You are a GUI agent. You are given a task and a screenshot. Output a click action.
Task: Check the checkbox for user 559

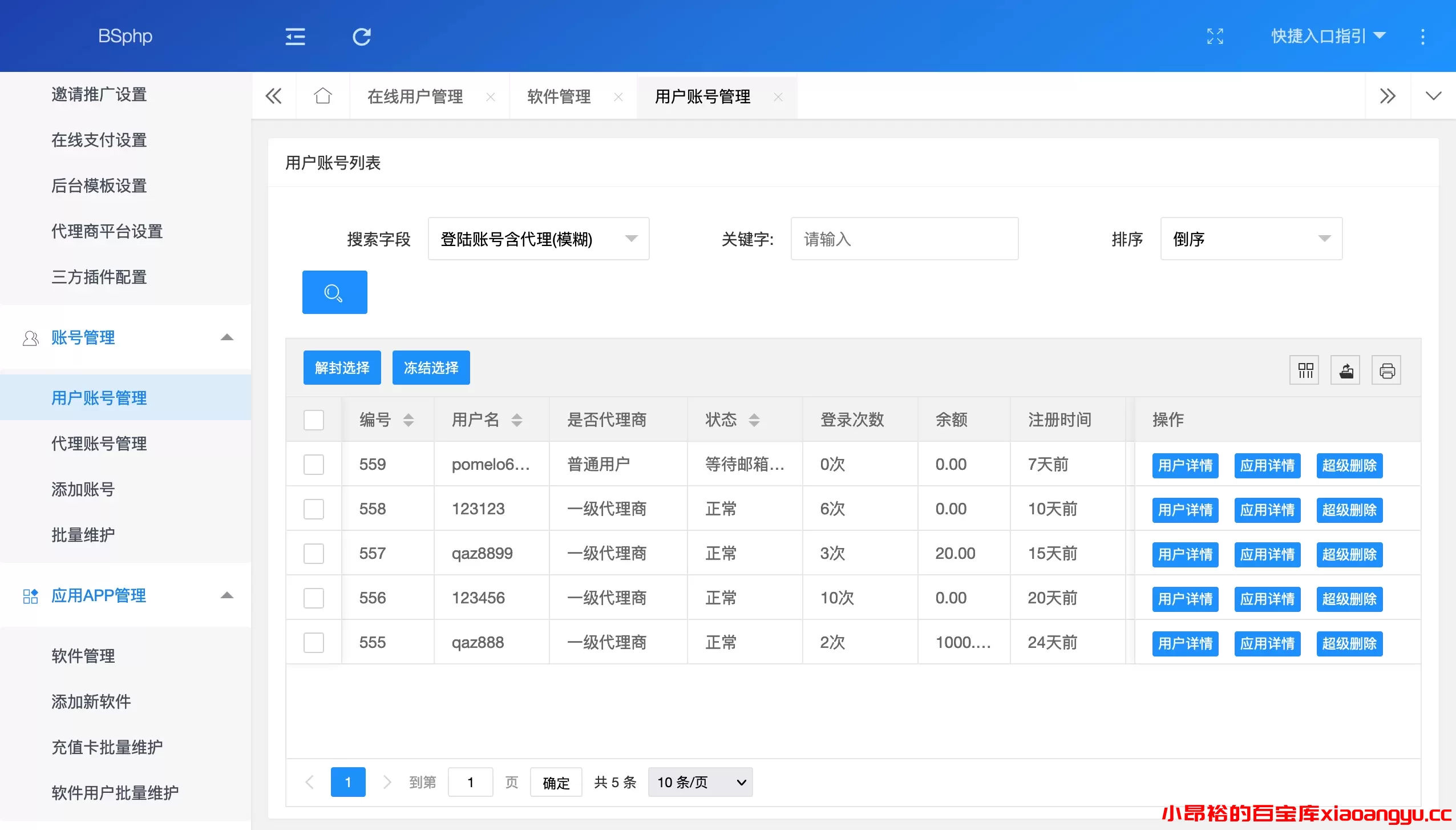point(314,464)
